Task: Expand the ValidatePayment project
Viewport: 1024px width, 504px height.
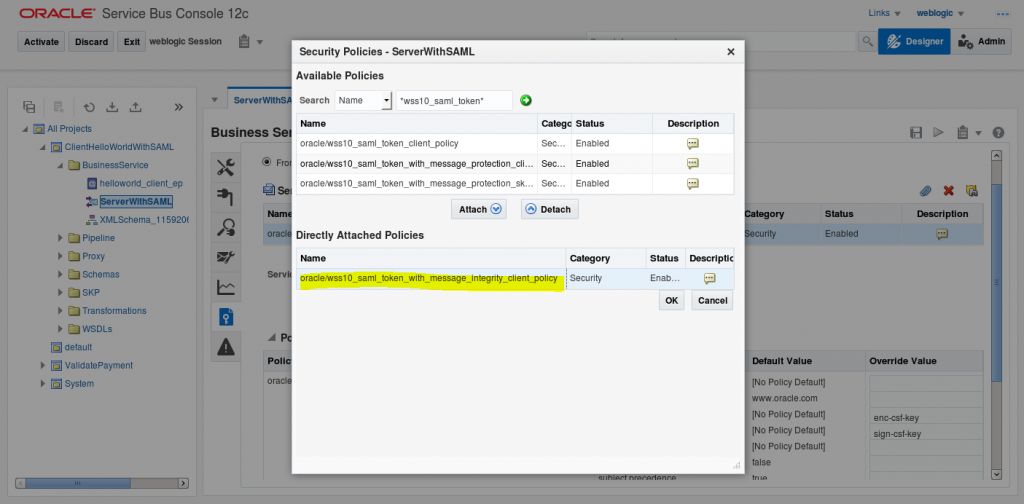Action: pyautogui.click(x=43, y=366)
